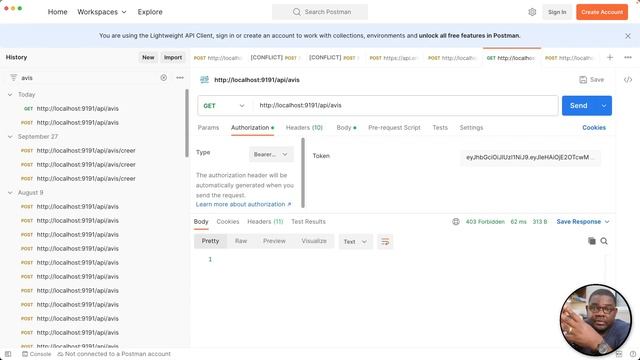Collapse the September 27 history group
This screenshot has width=640, height=360.
pyautogui.click(x=10, y=137)
